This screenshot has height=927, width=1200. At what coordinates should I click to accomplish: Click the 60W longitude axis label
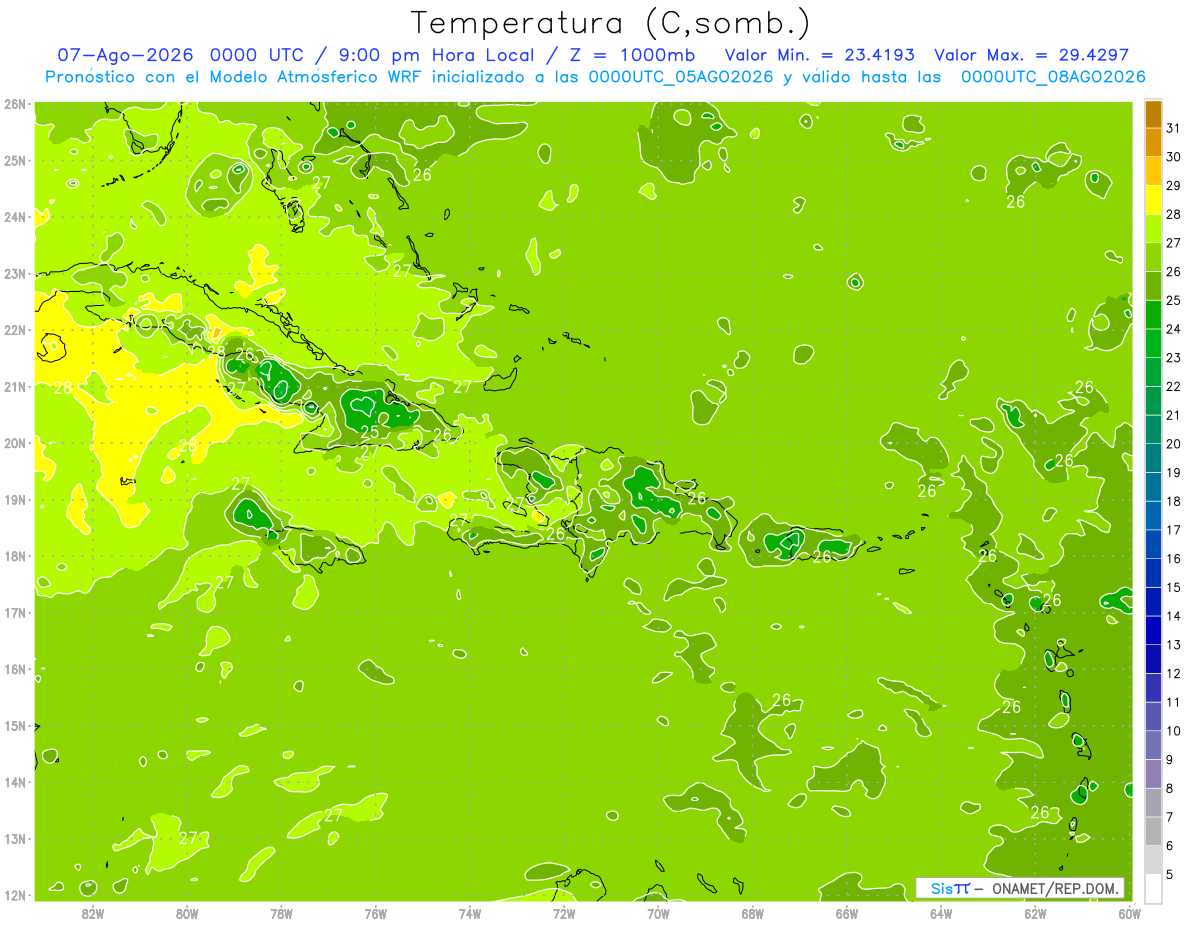1129,913
